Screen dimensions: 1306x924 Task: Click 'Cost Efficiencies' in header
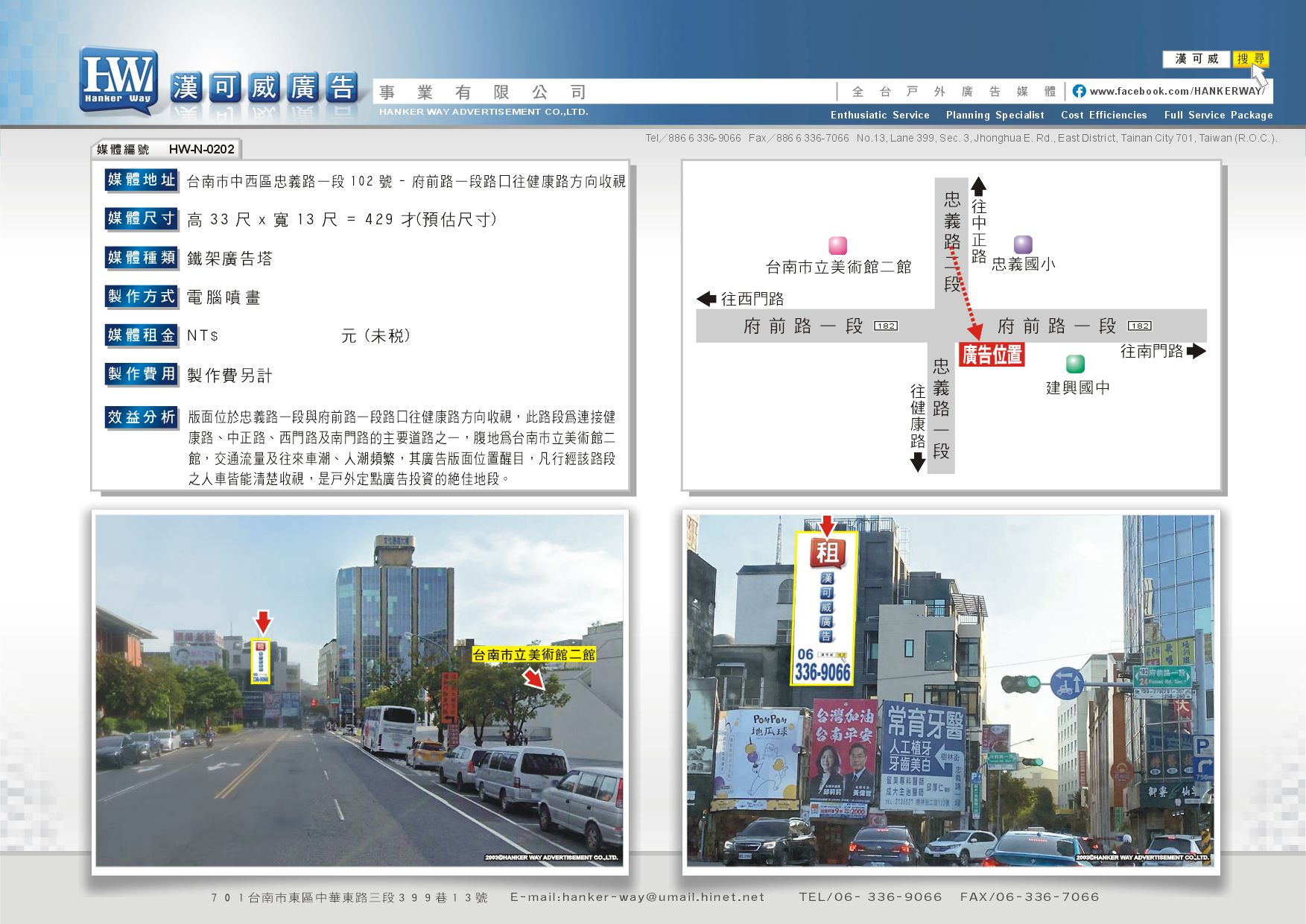1103,115
